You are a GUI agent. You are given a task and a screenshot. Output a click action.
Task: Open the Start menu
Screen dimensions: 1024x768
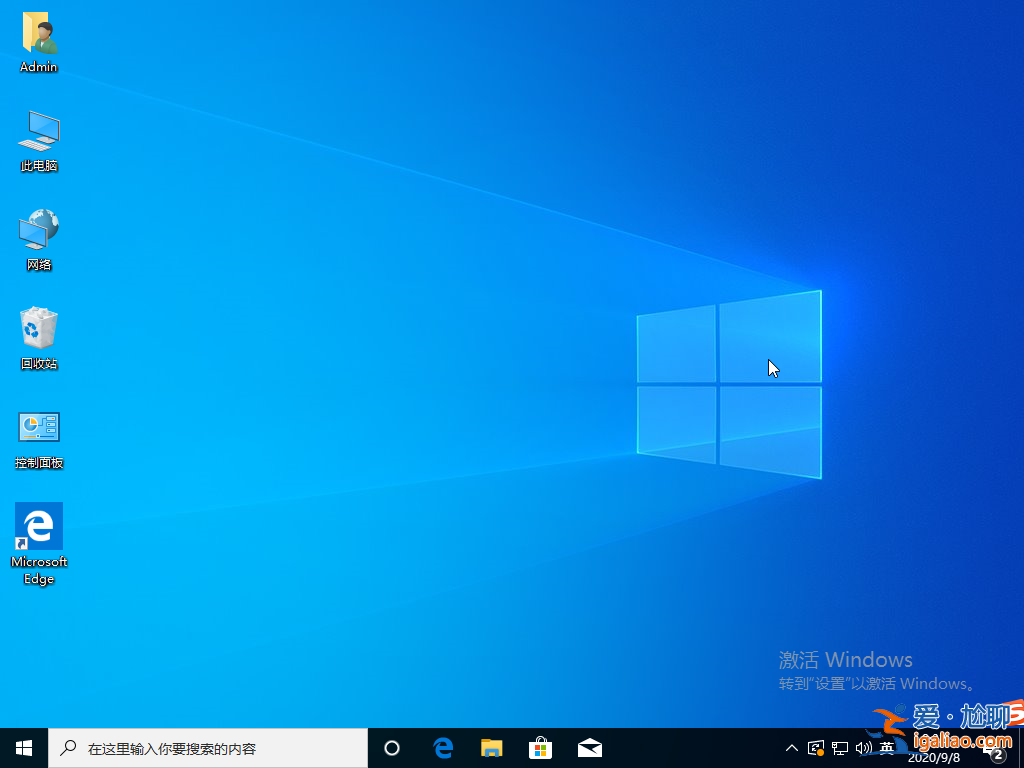click(x=22, y=747)
